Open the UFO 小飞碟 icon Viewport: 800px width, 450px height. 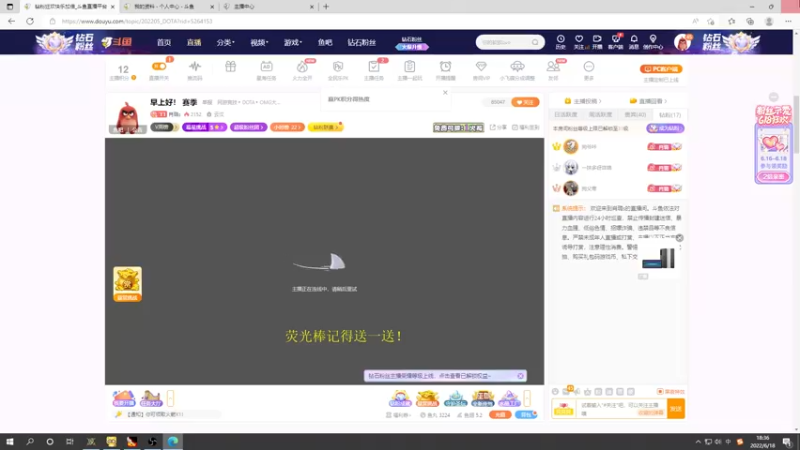click(517, 66)
